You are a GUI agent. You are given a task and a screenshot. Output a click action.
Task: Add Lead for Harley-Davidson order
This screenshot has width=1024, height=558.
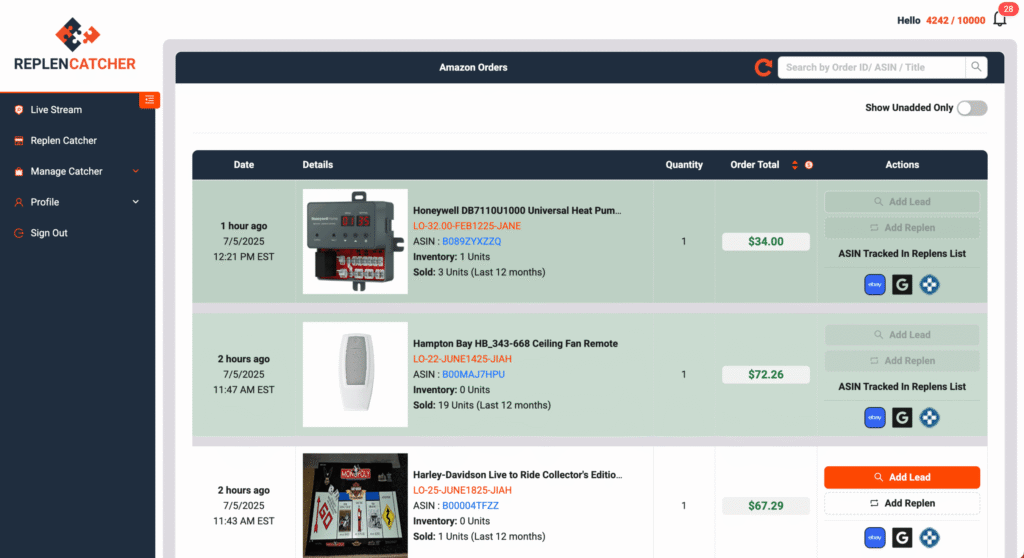pos(902,477)
